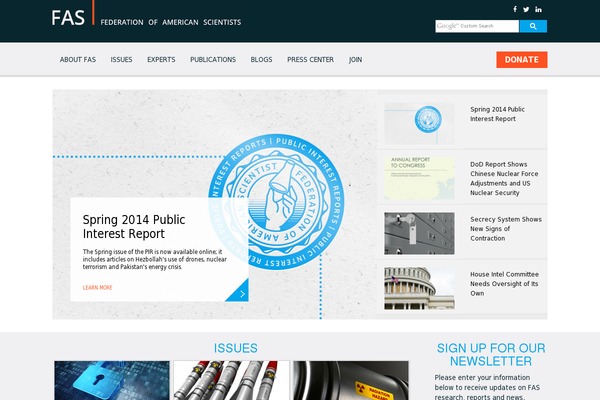Click the FAS logo

(68, 18)
